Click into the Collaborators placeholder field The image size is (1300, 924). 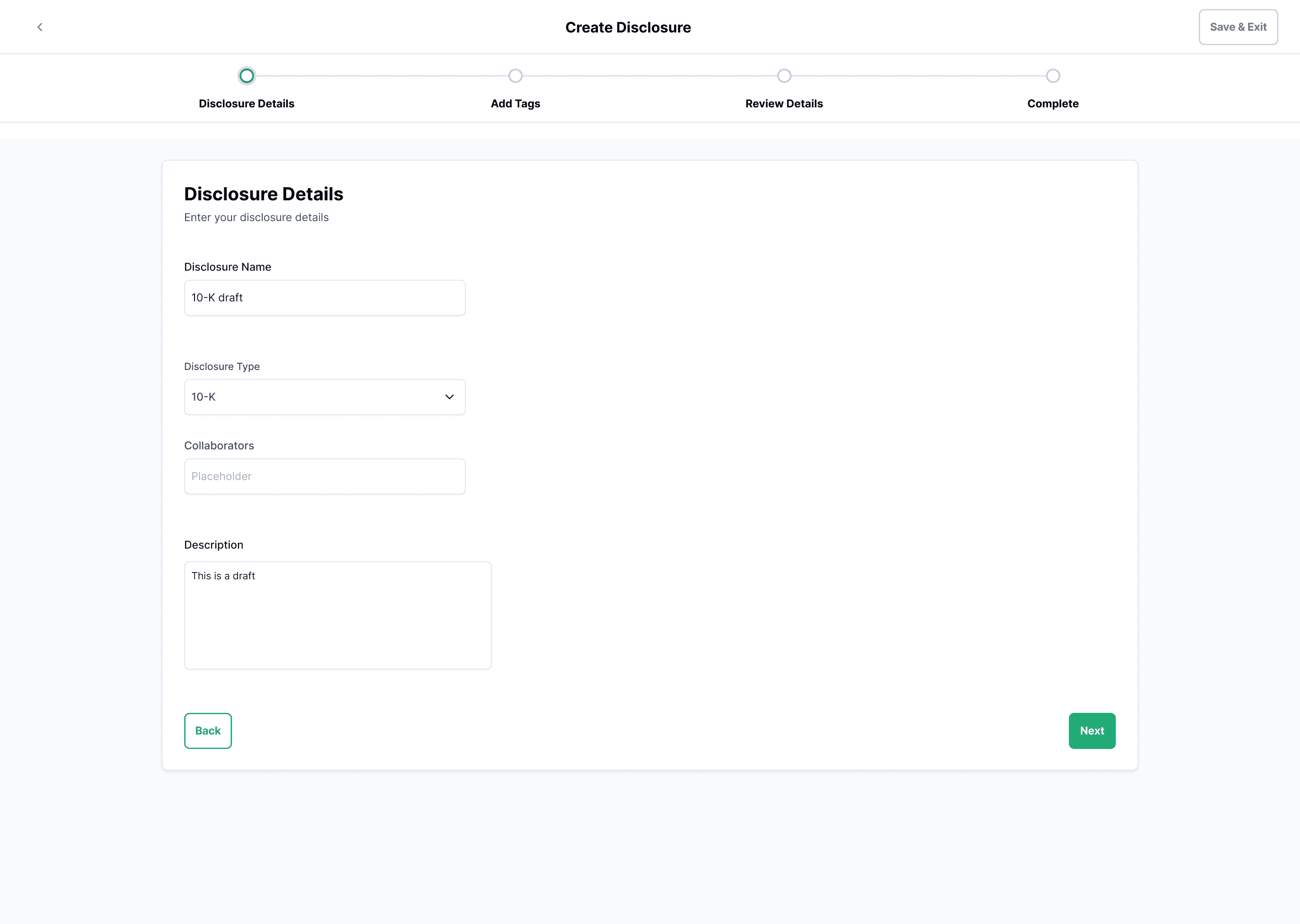tap(325, 476)
